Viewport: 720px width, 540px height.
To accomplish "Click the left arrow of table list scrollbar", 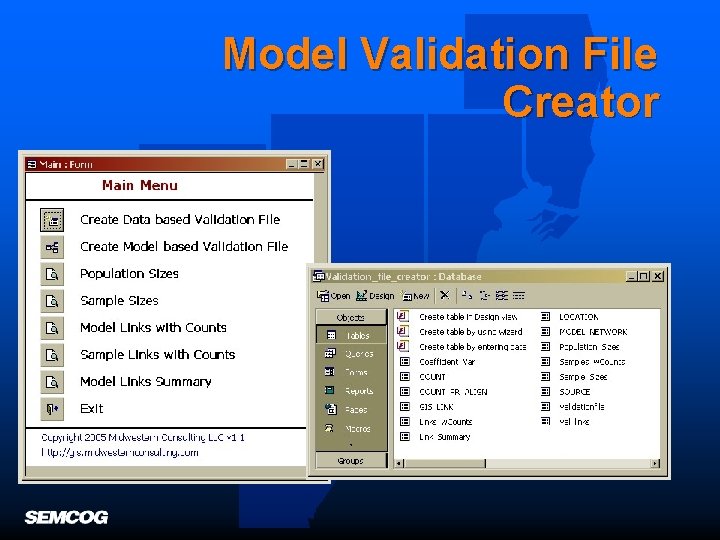I will click(x=399, y=463).
